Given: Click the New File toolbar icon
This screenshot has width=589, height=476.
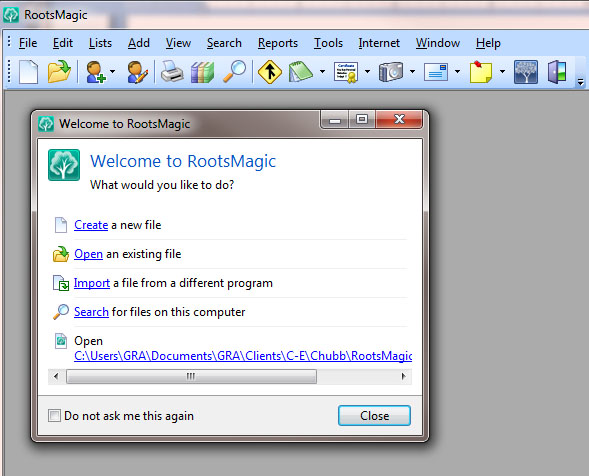Looking at the screenshot, I should pos(29,71).
